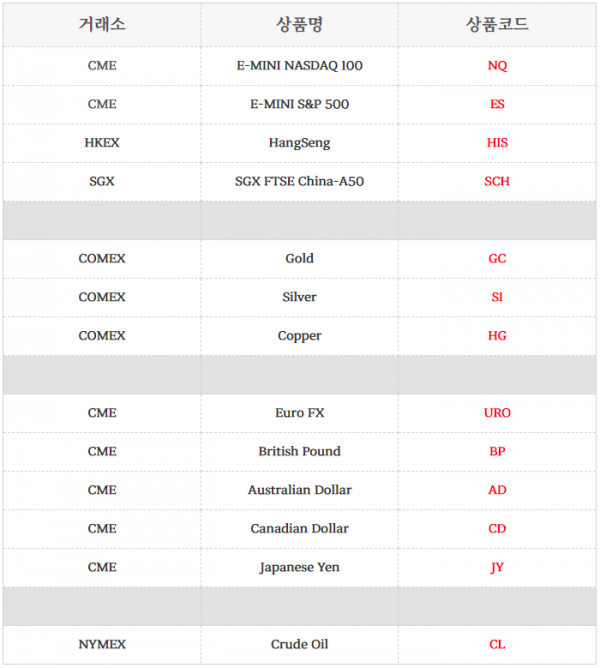Screen dimensions: 600x668
Task: Click the HG code for Copper
Action: (497, 336)
